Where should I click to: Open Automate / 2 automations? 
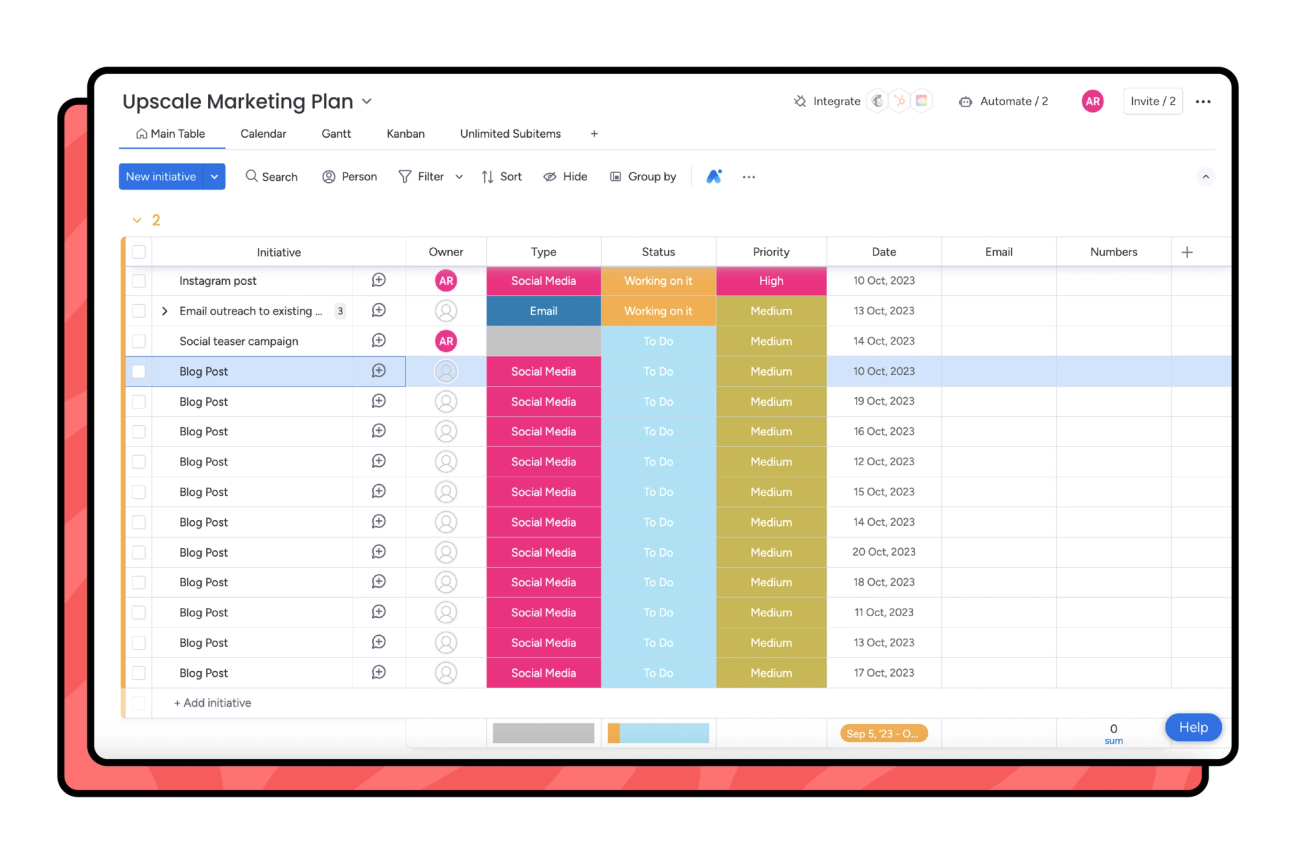(1003, 101)
